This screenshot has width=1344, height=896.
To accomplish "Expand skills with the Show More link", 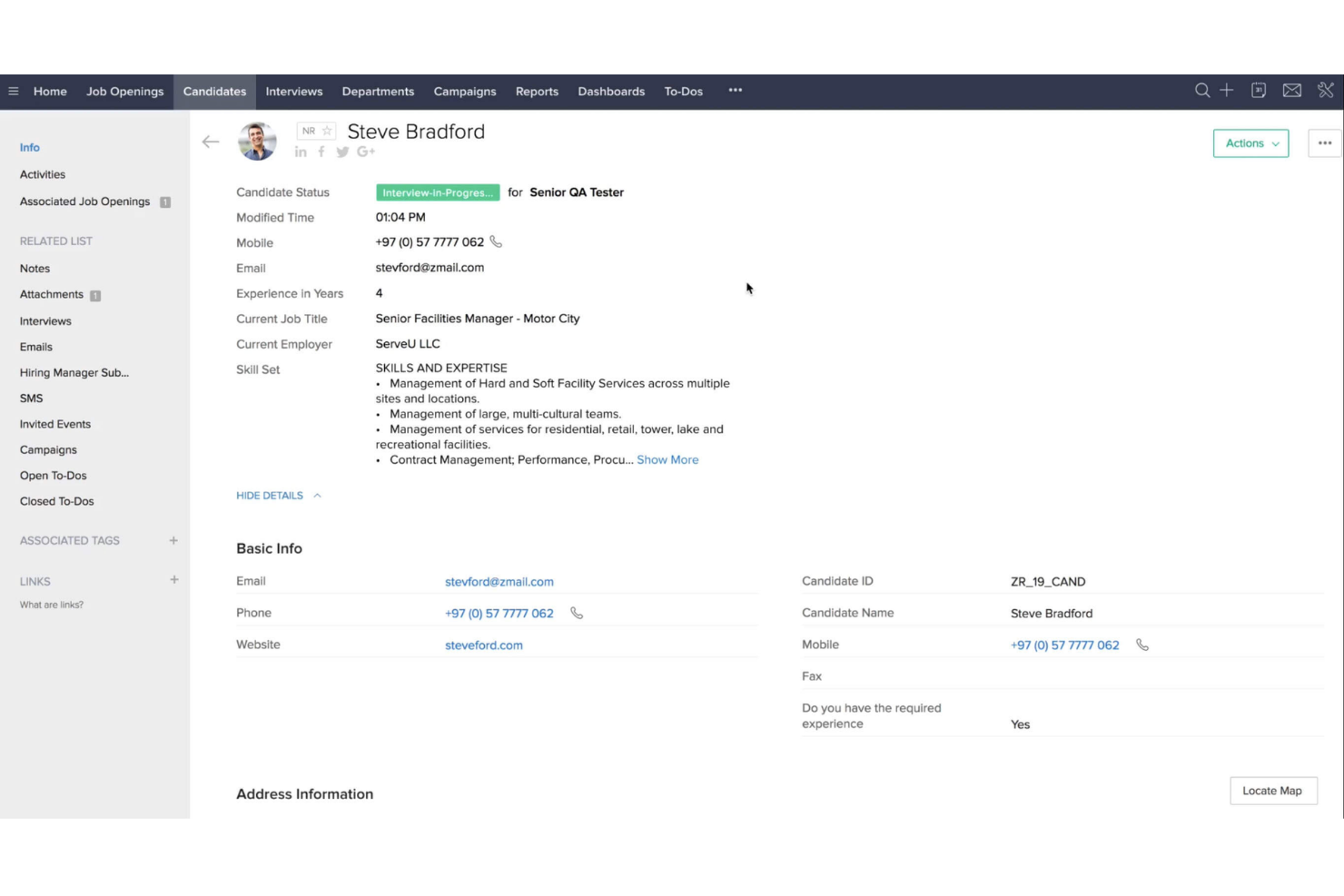I will click(667, 459).
